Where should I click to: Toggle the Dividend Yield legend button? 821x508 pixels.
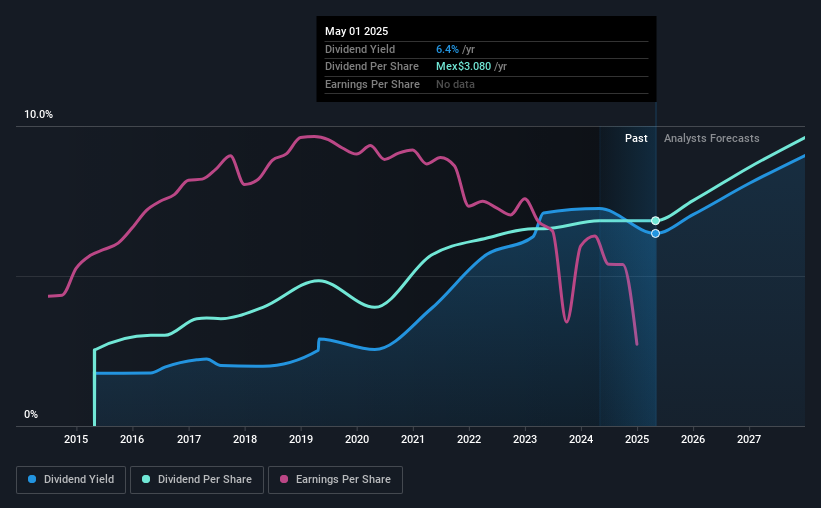tap(71, 480)
